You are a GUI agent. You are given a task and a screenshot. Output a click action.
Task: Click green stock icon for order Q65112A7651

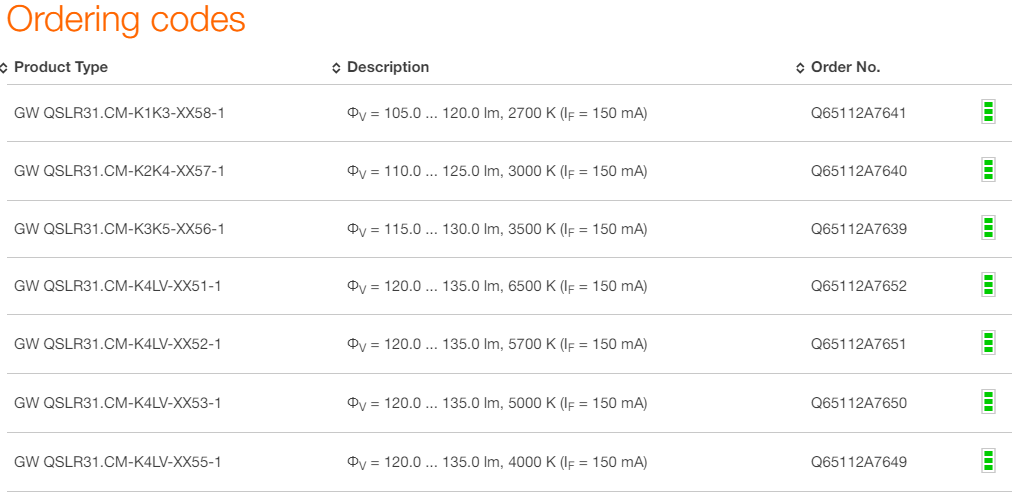click(988, 344)
